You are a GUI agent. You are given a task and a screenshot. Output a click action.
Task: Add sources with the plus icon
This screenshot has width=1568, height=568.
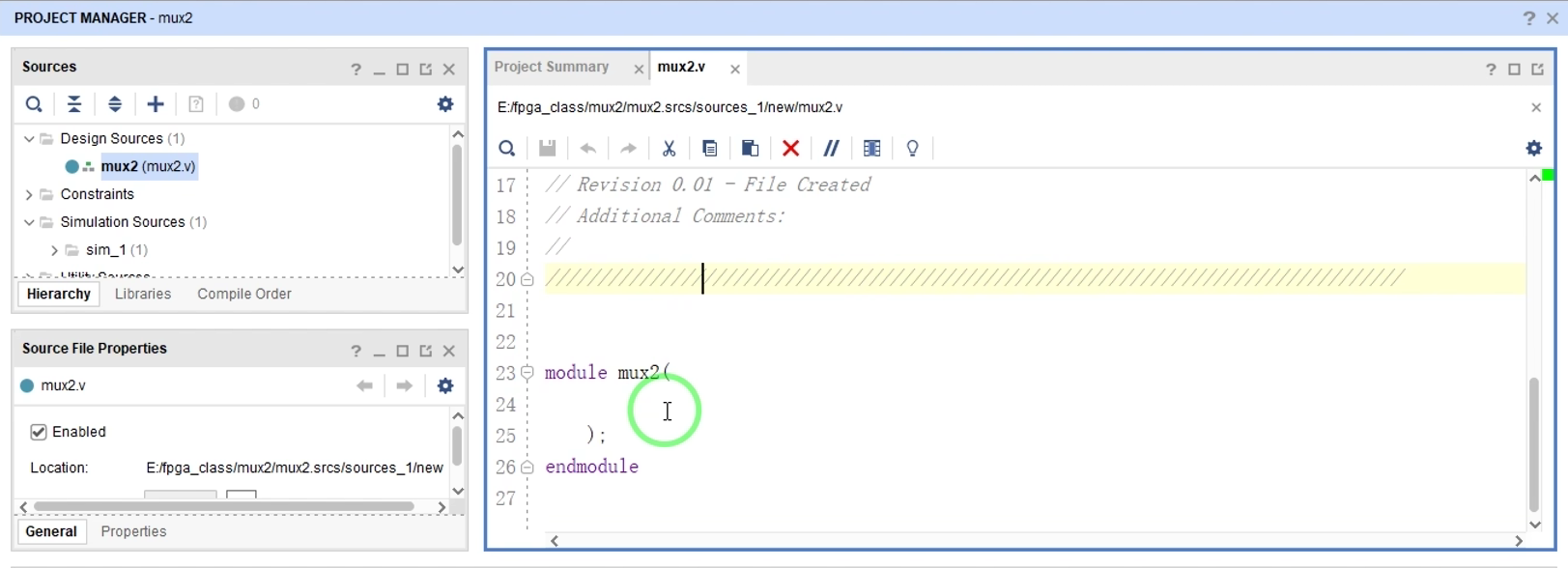(x=156, y=104)
